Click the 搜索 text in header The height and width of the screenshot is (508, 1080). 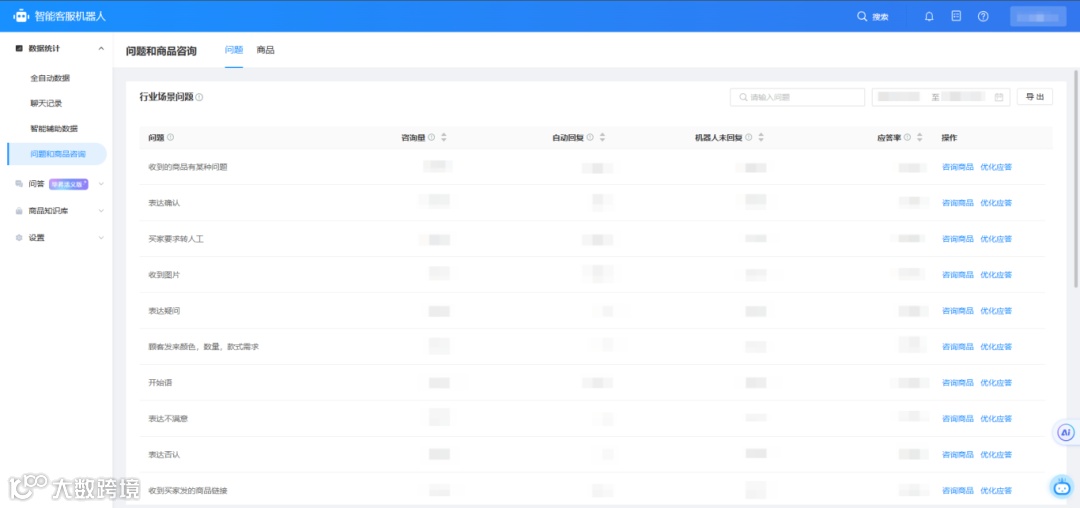(880, 17)
